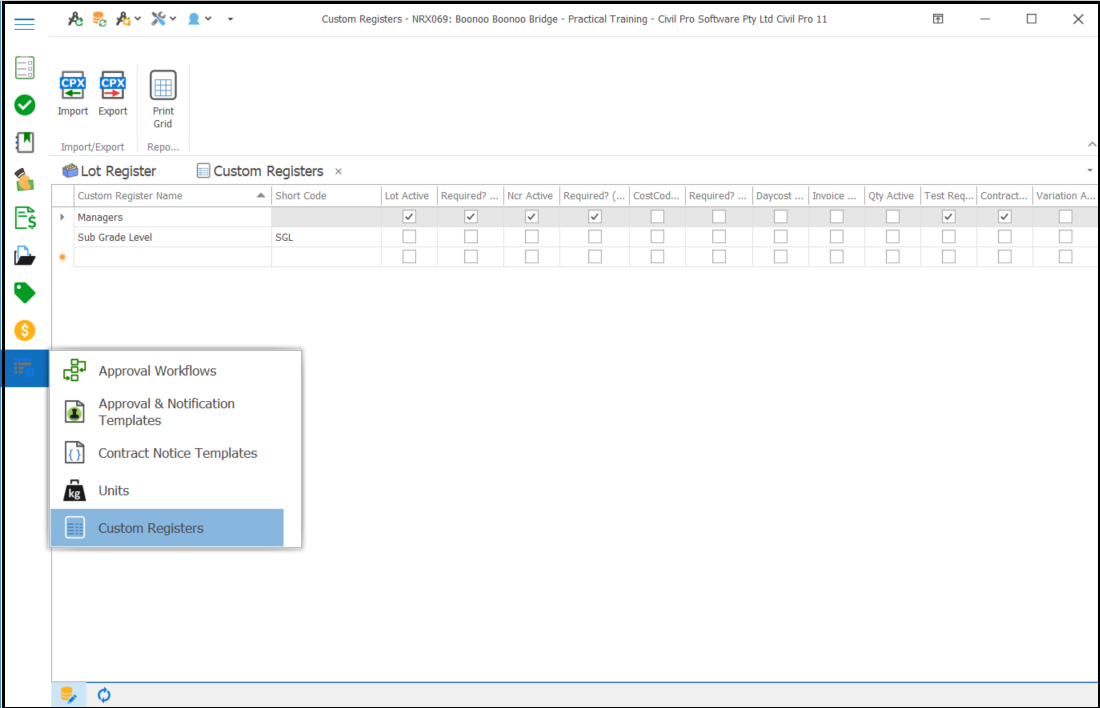Open Approval & Notification Templates
This screenshot has width=1100, height=708.
[x=166, y=411]
